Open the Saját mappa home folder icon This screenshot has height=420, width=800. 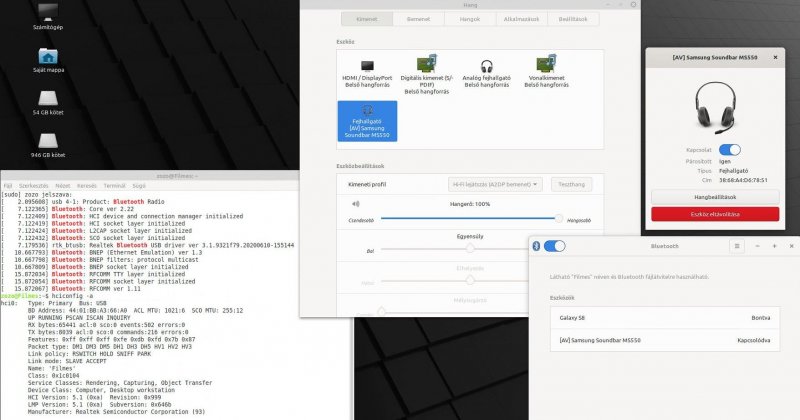pyautogui.click(x=48, y=60)
